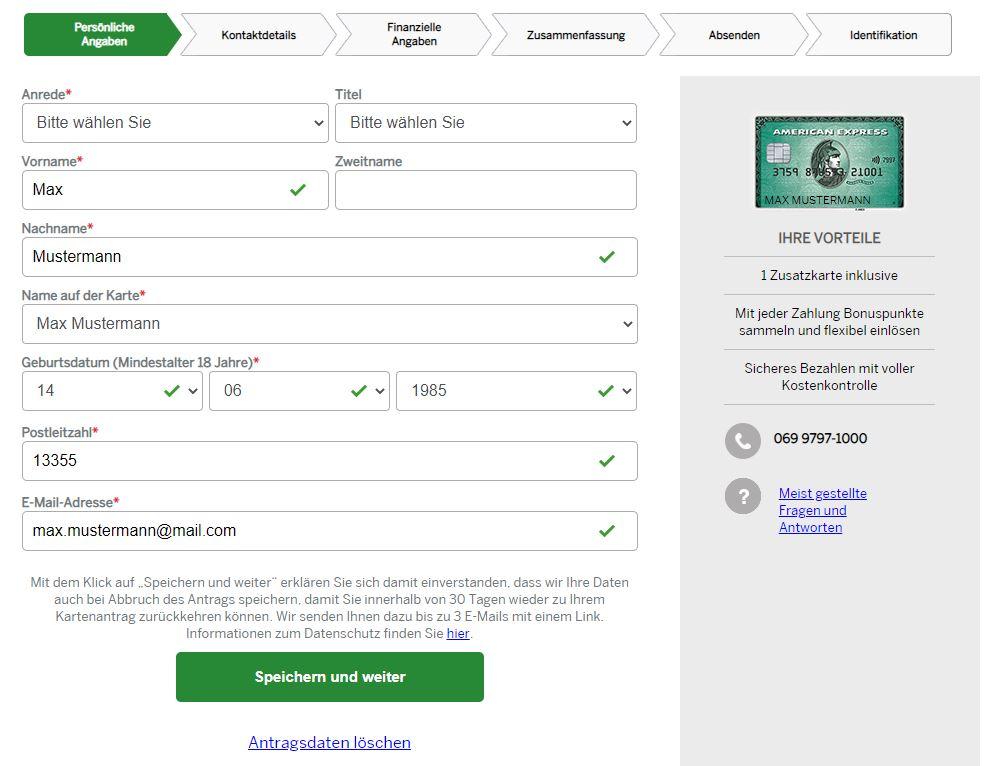Screen dimensions: 1004x766
Task: Open the birth day dropdown showing 14
Action: click(112, 391)
